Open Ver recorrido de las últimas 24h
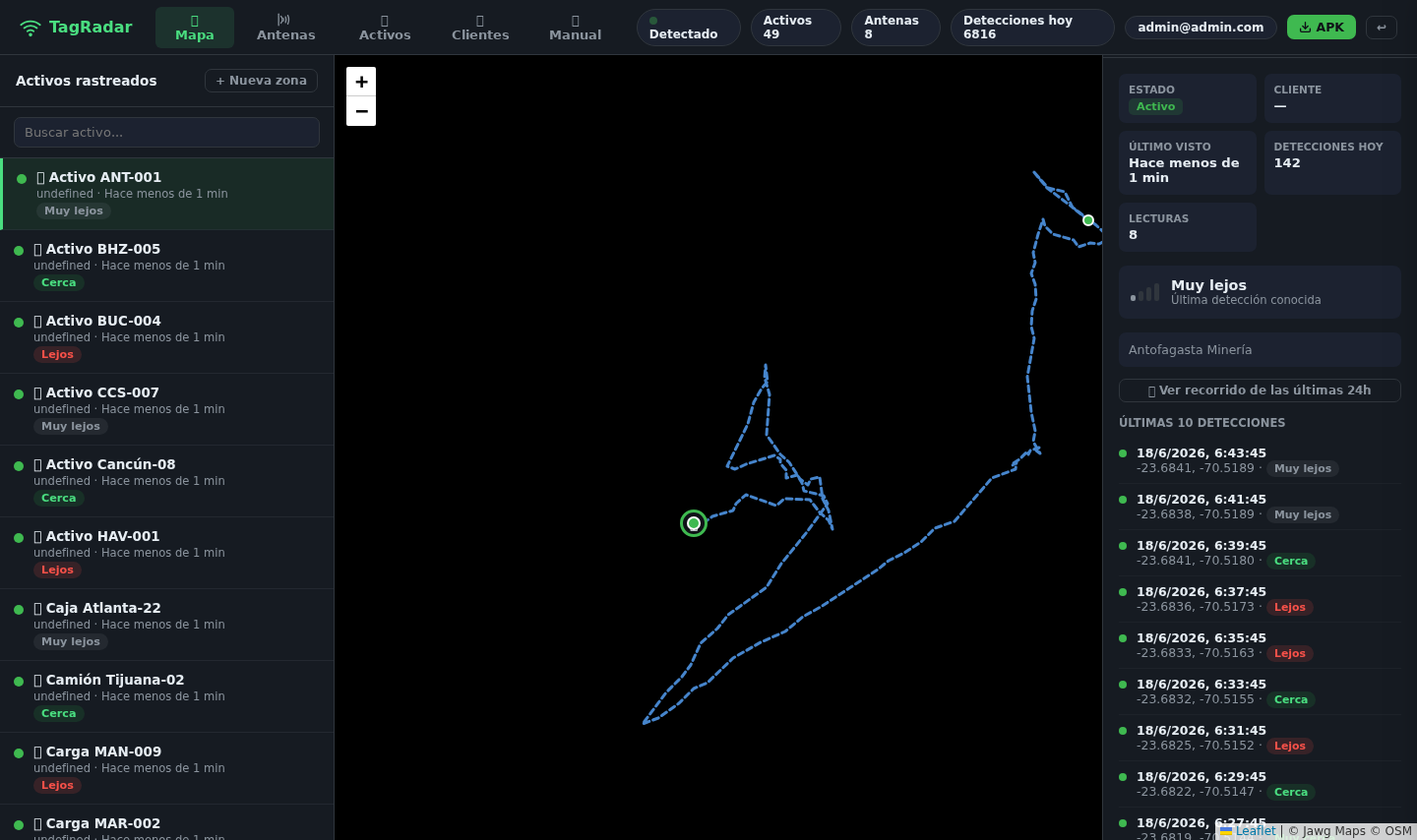The width and height of the screenshot is (1417, 840). click(x=1260, y=390)
